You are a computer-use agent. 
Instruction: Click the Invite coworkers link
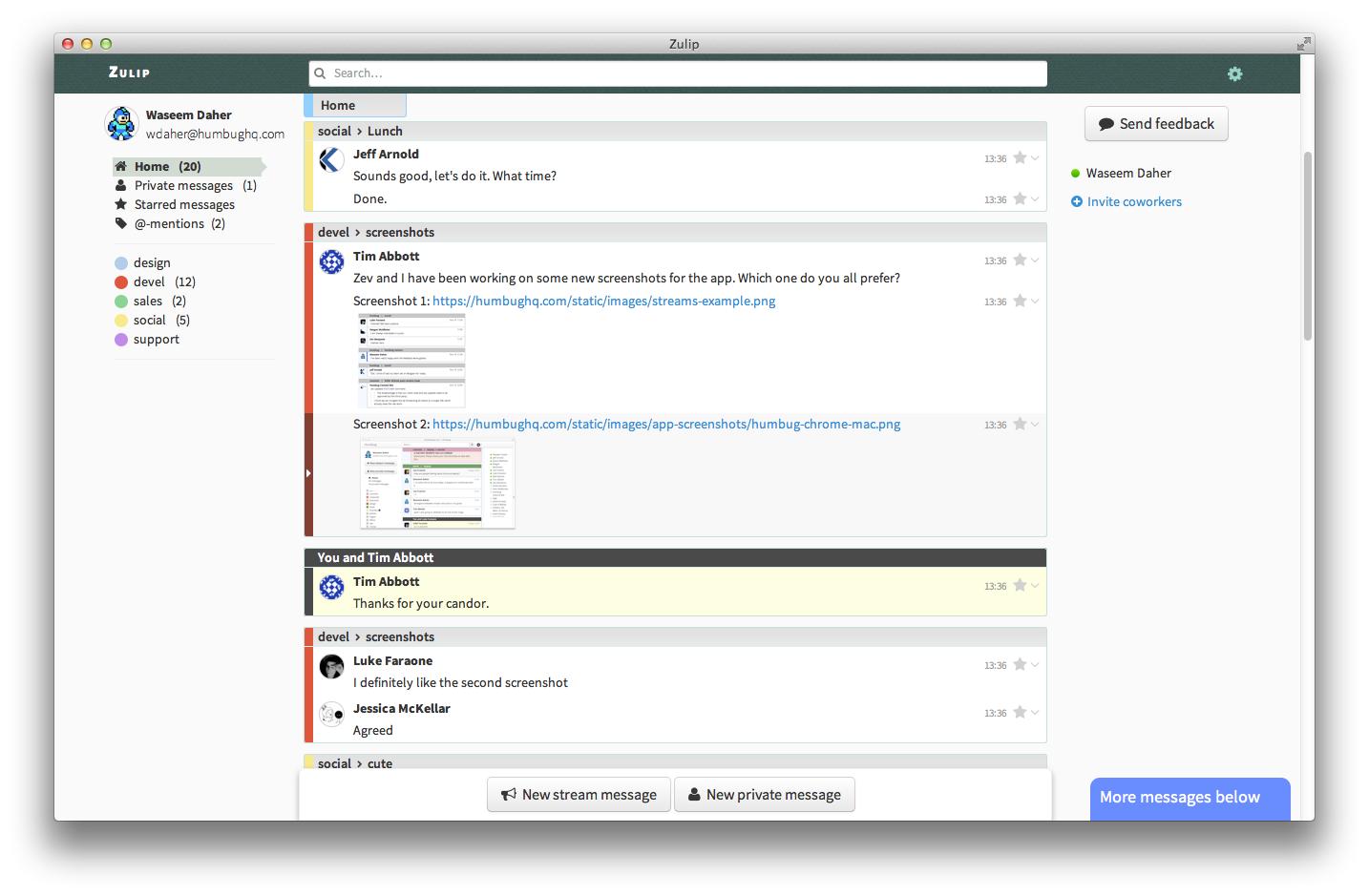pyautogui.click(x=1134, y=201)
